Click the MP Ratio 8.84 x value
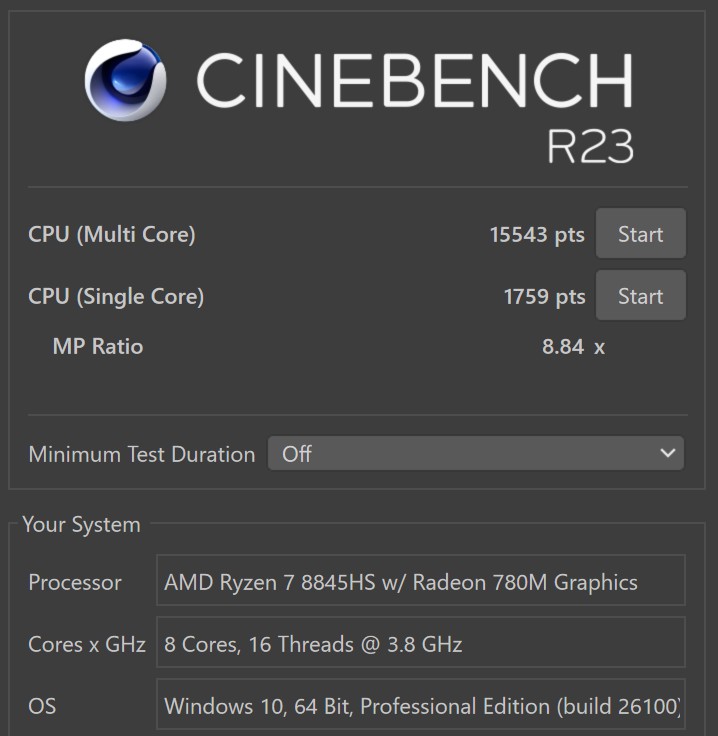Viewport: 718px width, 736px height. pyautogui.click(x=572, y=347)
